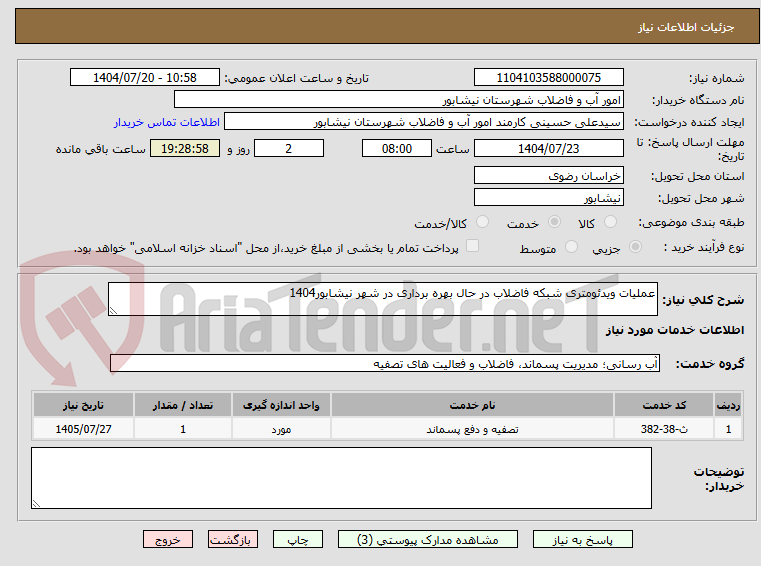Screen dimensions: 761x566
Task: Click the کد خدمت column header
Action: coord(664,405)
